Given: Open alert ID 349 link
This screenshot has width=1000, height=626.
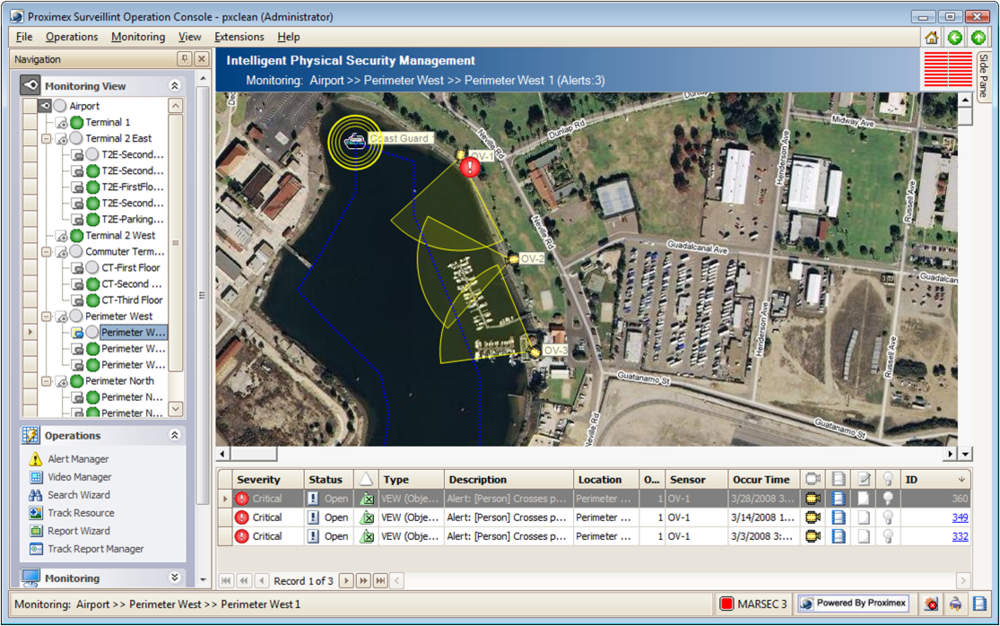Looking at the screenshot, I should [x=959, y=518].
